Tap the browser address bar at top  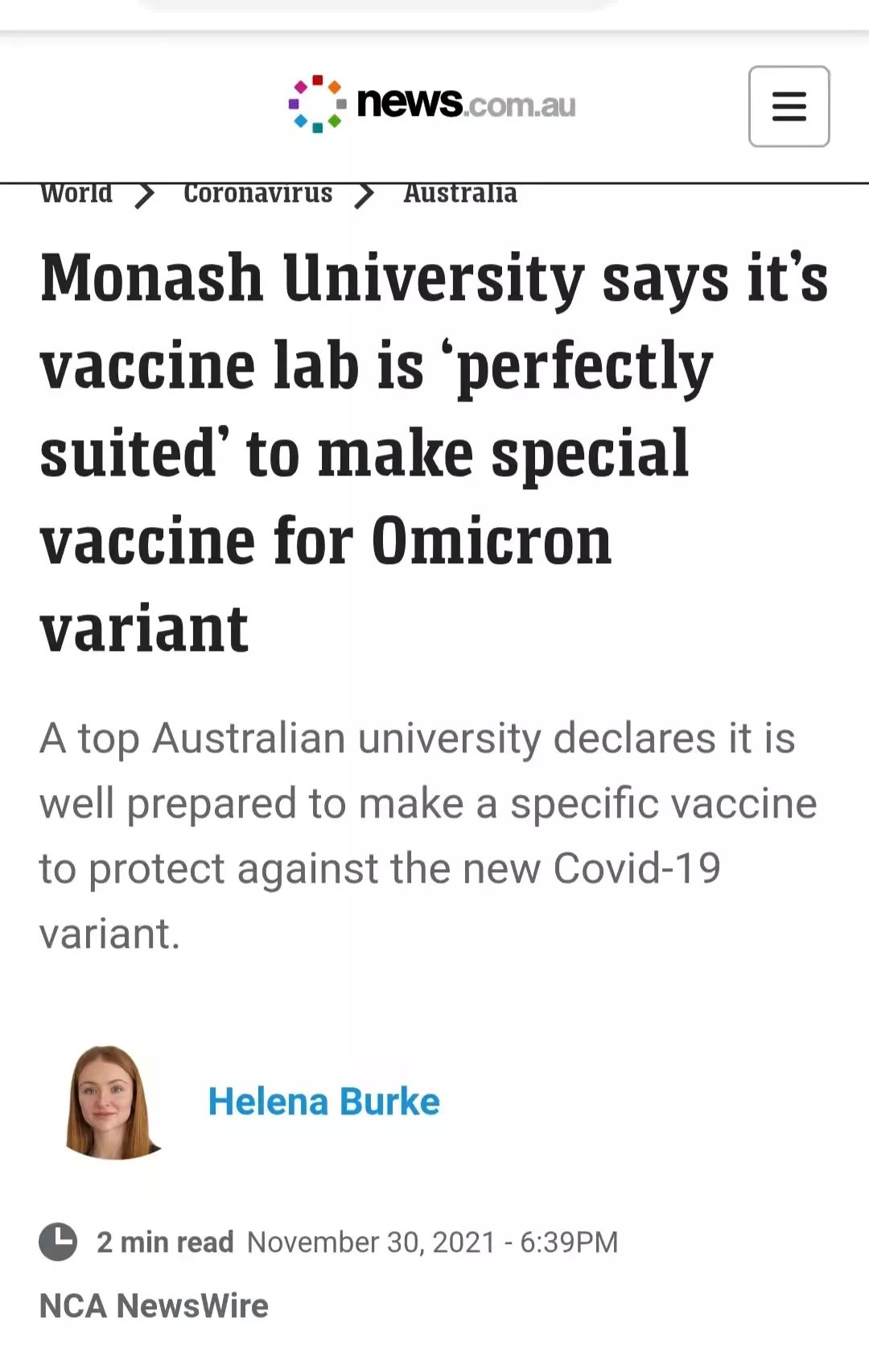point(378,5)
